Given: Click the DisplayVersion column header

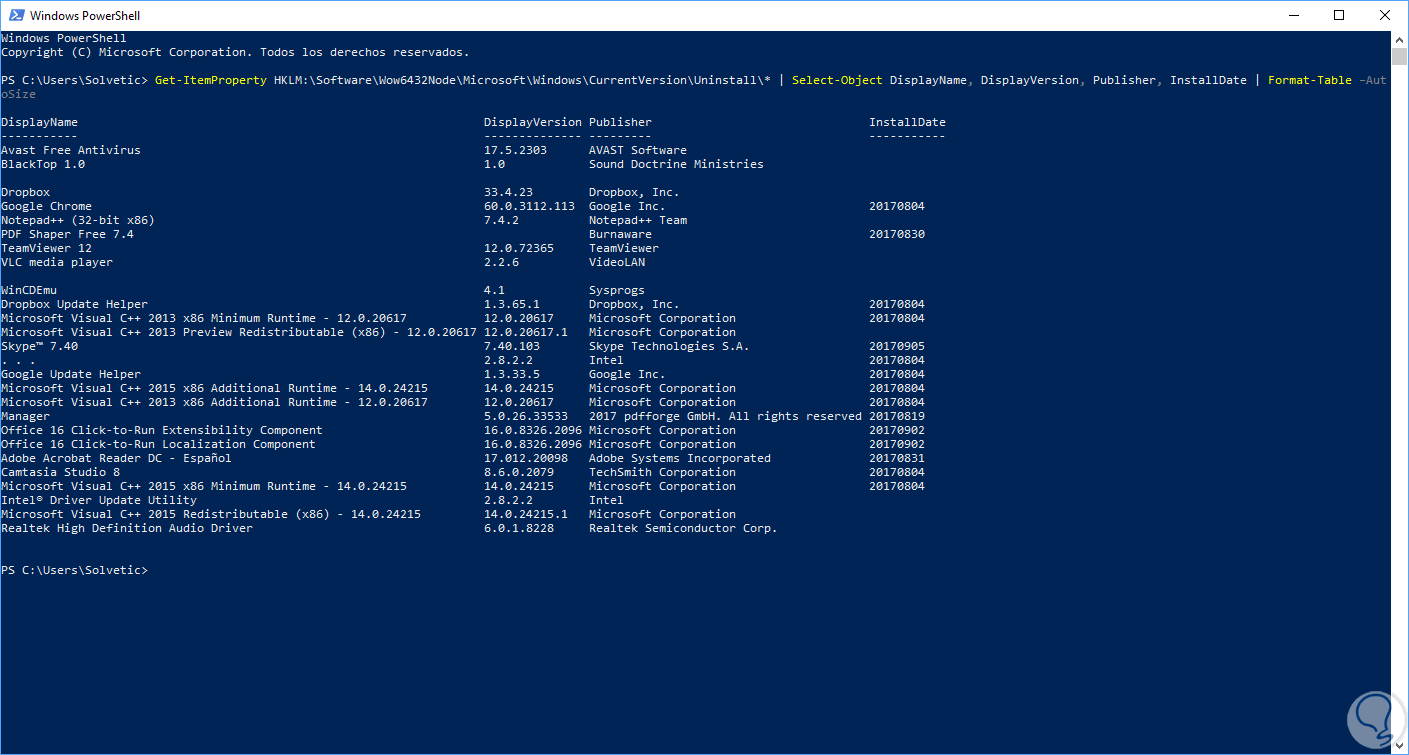Looking at the screenshot, I should pyautogui.click(x=532, y=122).
